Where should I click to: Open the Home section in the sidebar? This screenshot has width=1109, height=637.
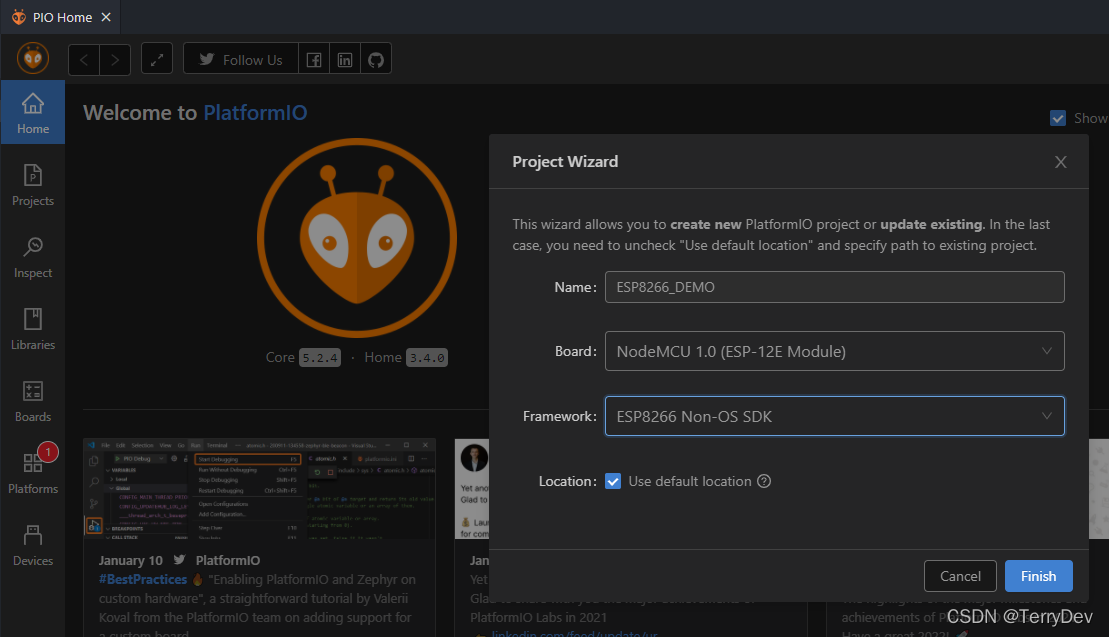(33, 112)
